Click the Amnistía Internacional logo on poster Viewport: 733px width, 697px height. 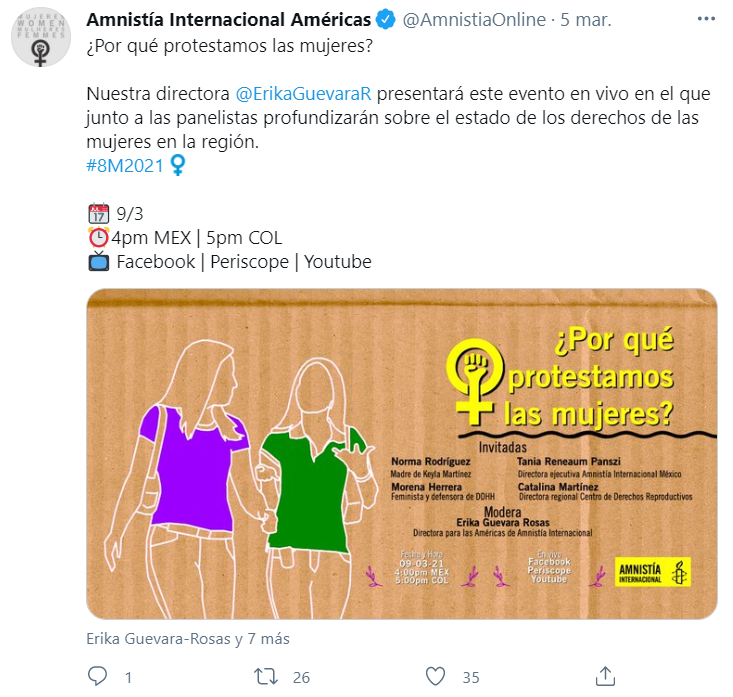tap(653, 572)
